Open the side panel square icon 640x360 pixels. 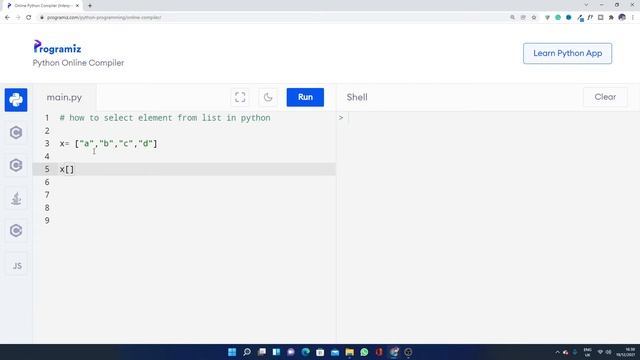coord(600,18)
